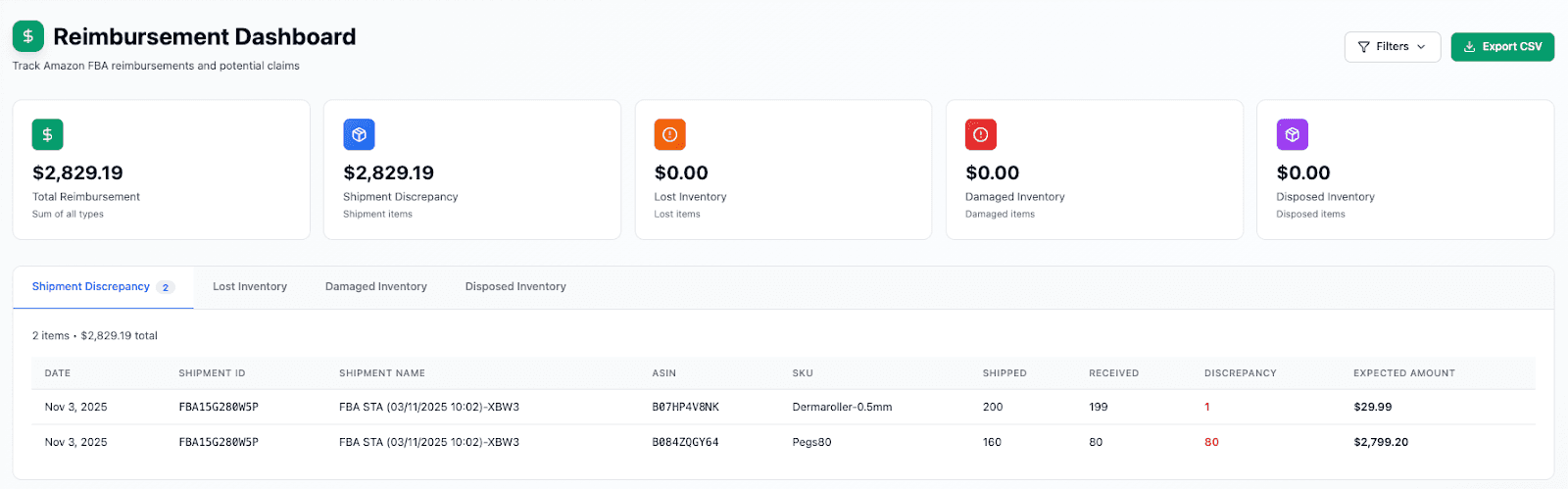Click the ASIN column header
The image size is (1568, 489).
click(x=664, y=373)
